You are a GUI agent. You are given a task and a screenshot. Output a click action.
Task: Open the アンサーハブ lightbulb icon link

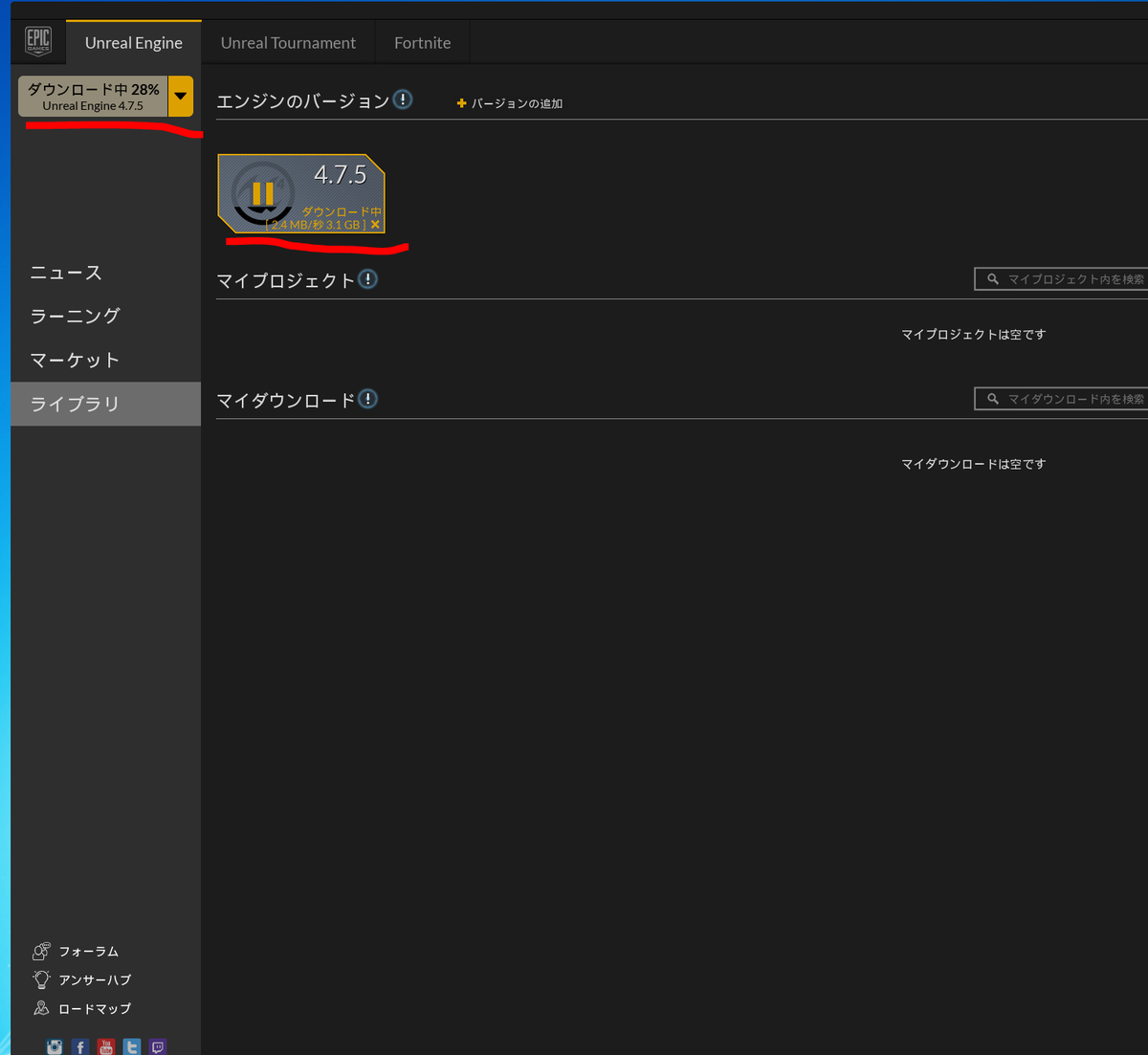pyautogui.click(x=41, y=979)
